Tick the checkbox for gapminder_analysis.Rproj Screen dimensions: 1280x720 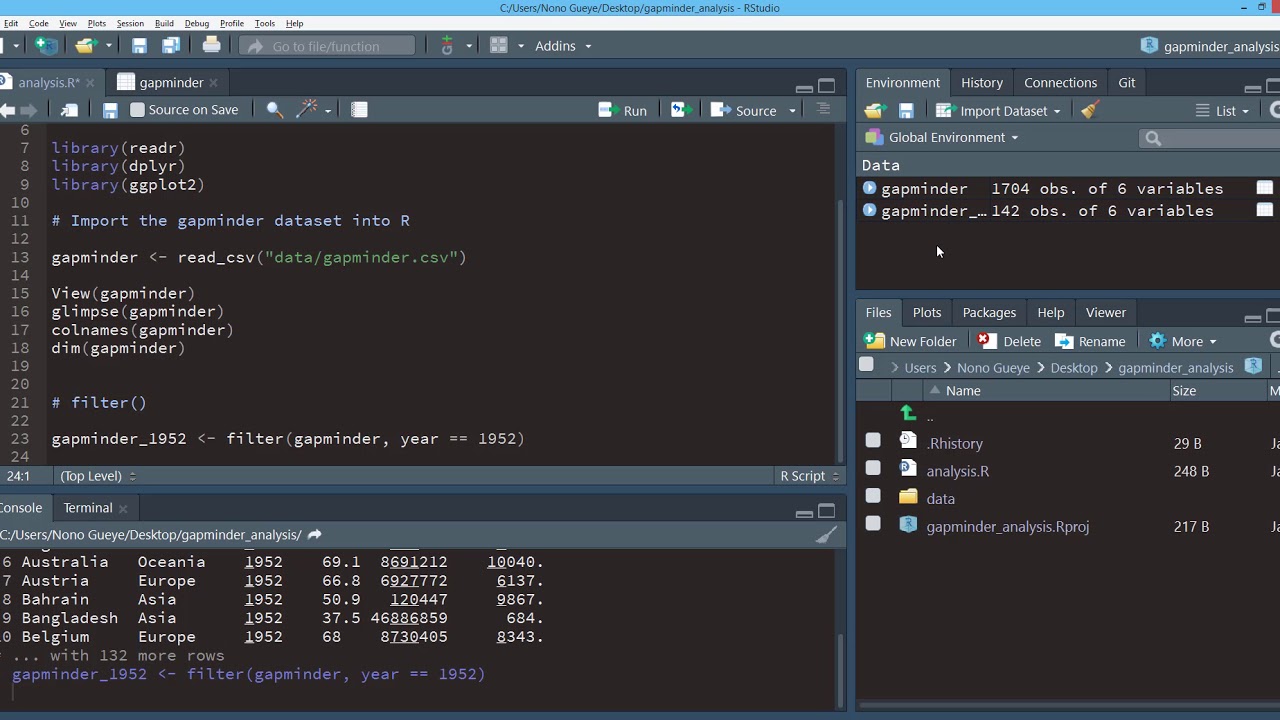(x=873, y=524)
